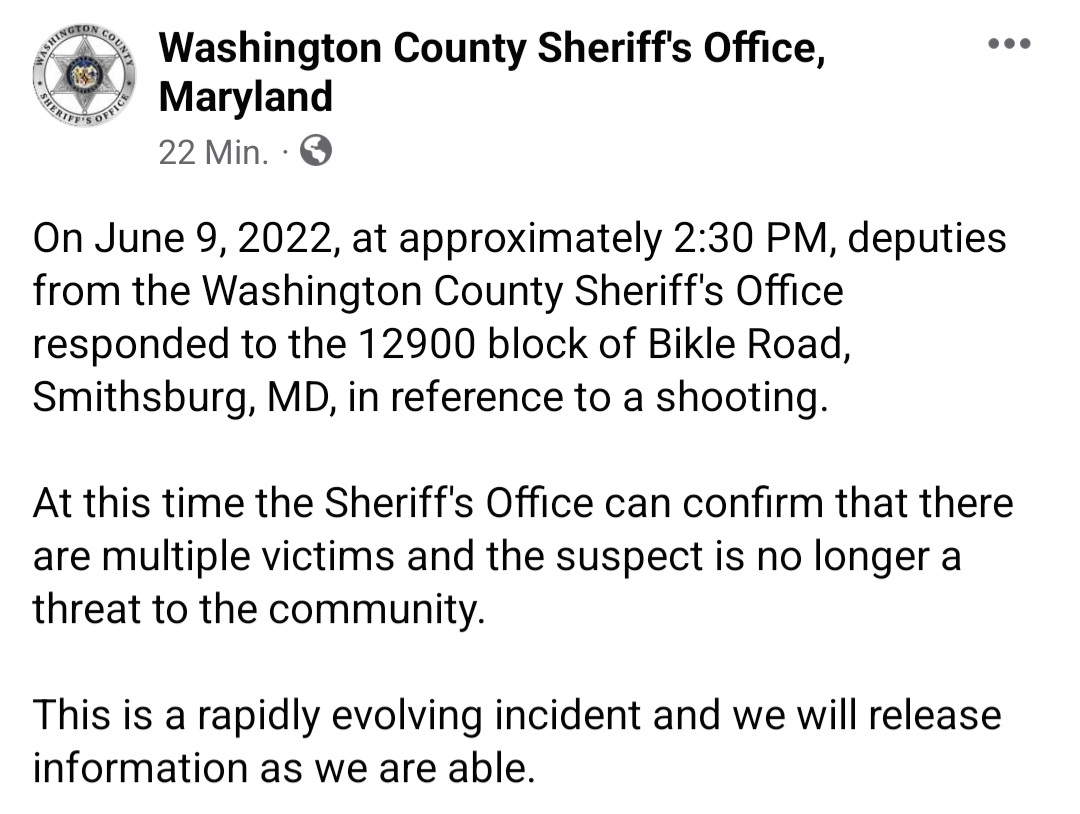Select the 'June 9, 2022' date text
Viewport: 1080px width, 814px height.
point(217,240)
